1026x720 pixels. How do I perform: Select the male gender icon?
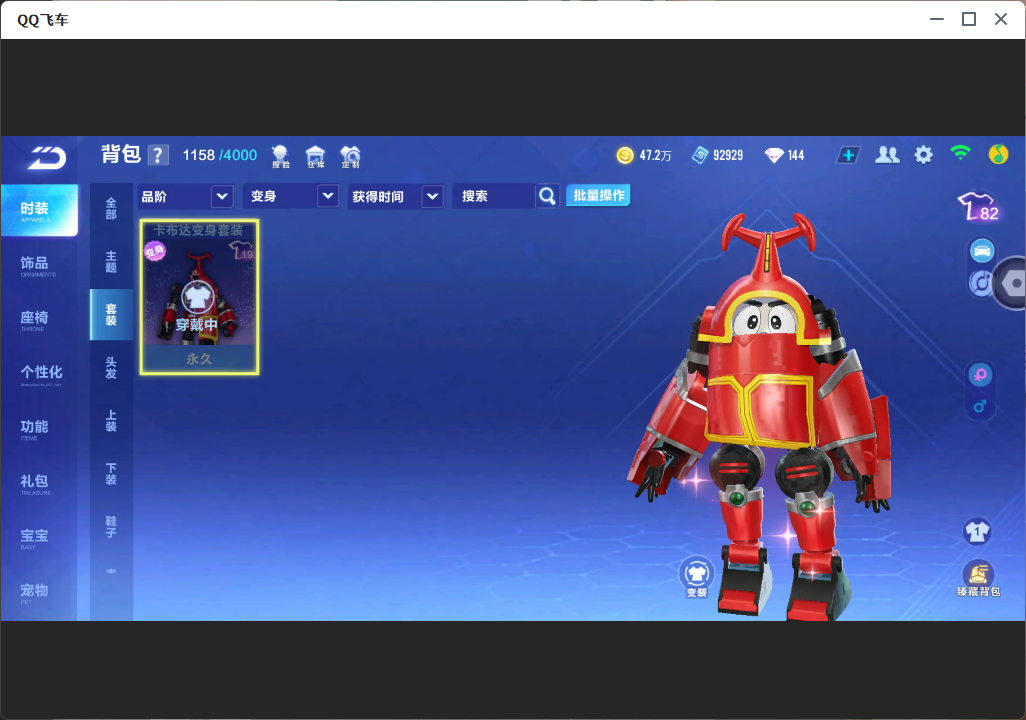pos(980,406)
